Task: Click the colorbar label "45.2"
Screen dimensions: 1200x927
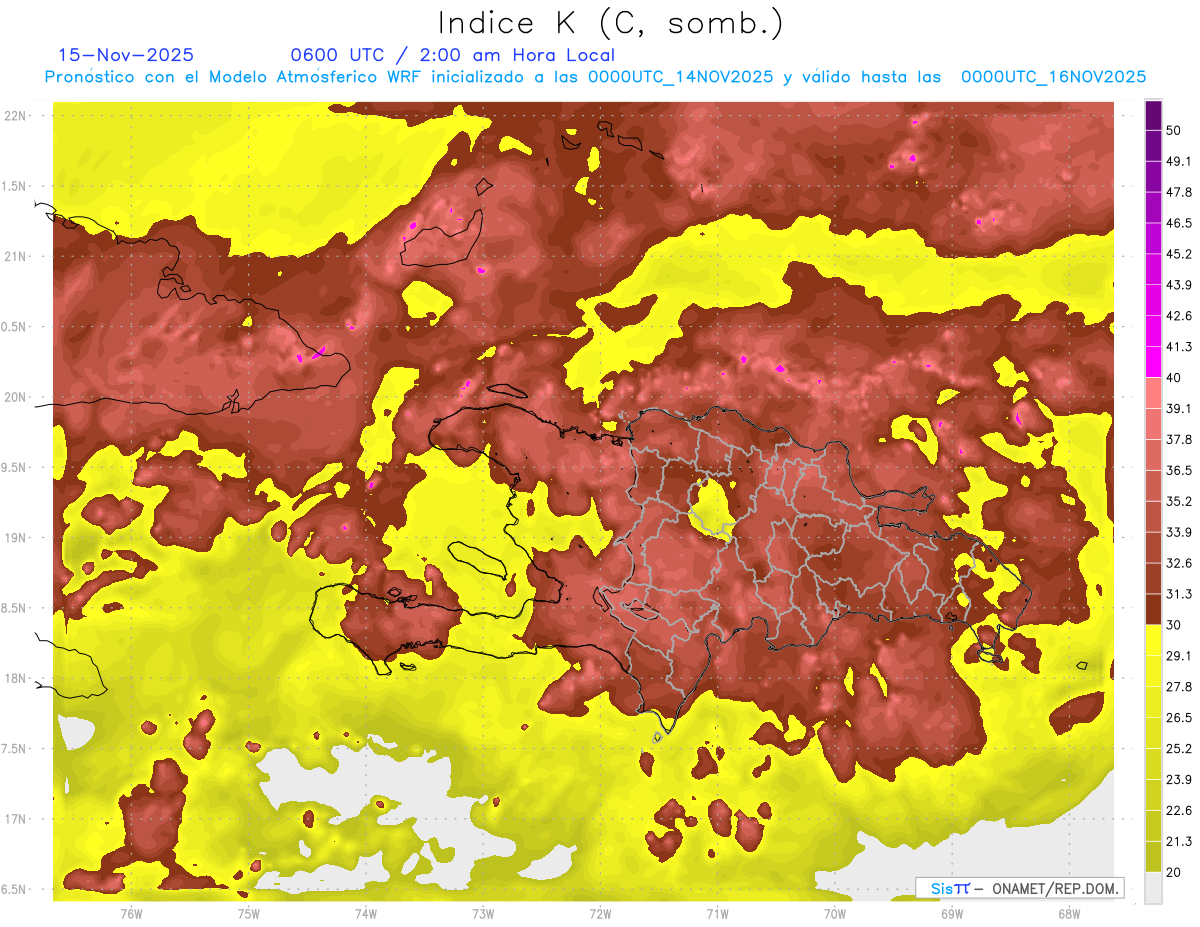Action: click(x=1179, y=254)
